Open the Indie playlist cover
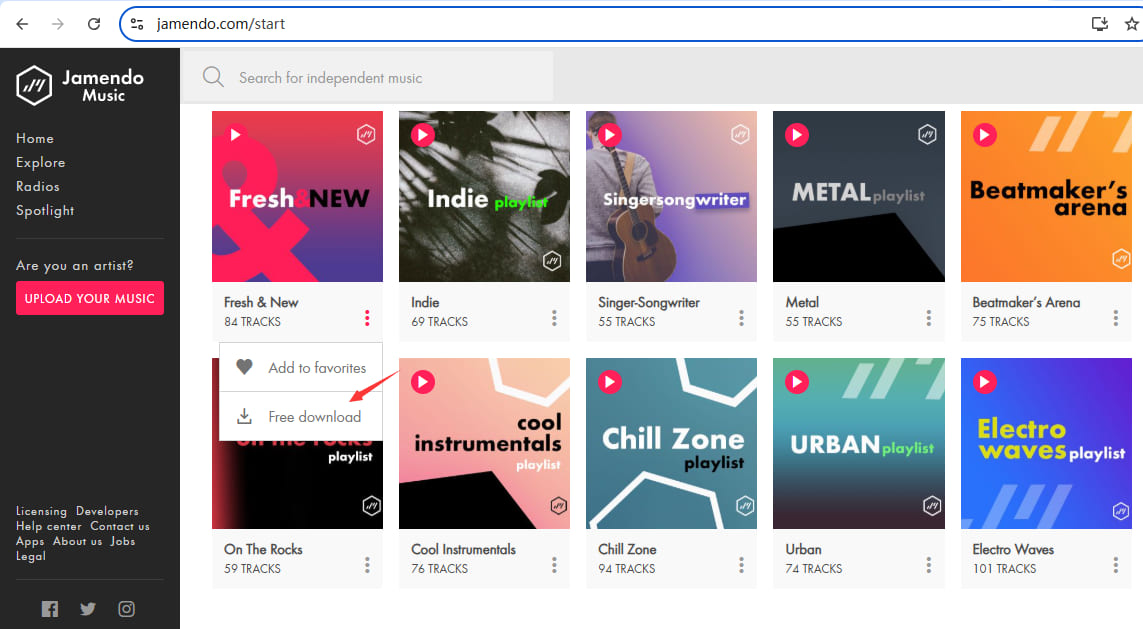This screenshot has width=1143, height=629. 485,197
